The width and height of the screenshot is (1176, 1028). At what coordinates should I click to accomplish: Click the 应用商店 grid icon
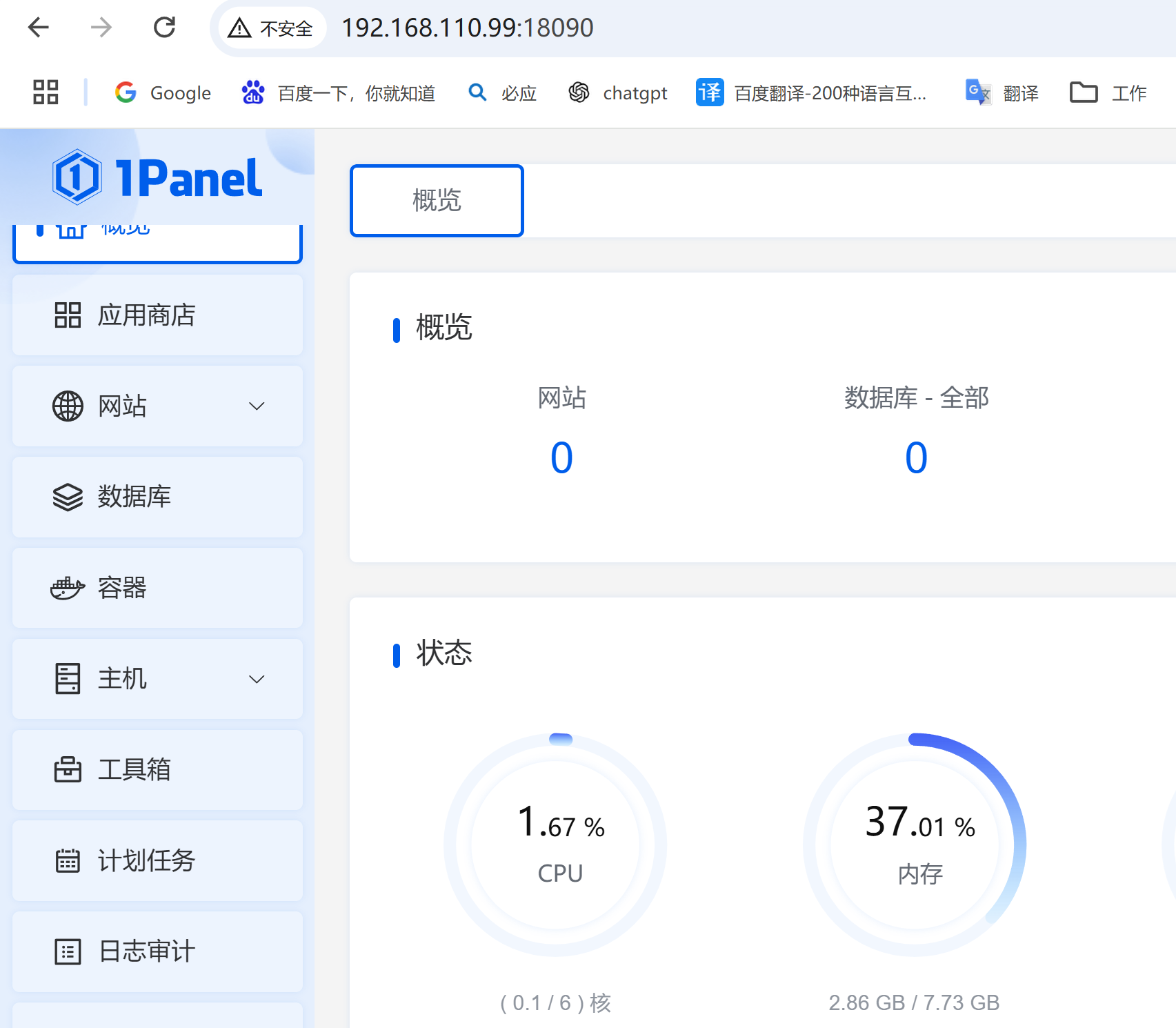click(68, 315)
